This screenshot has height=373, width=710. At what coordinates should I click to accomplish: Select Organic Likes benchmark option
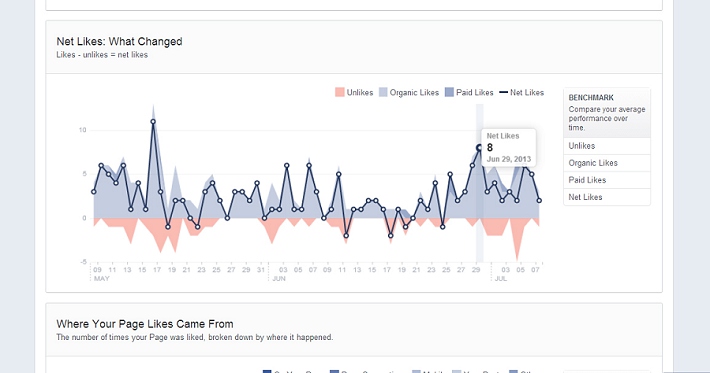point(607,163)
